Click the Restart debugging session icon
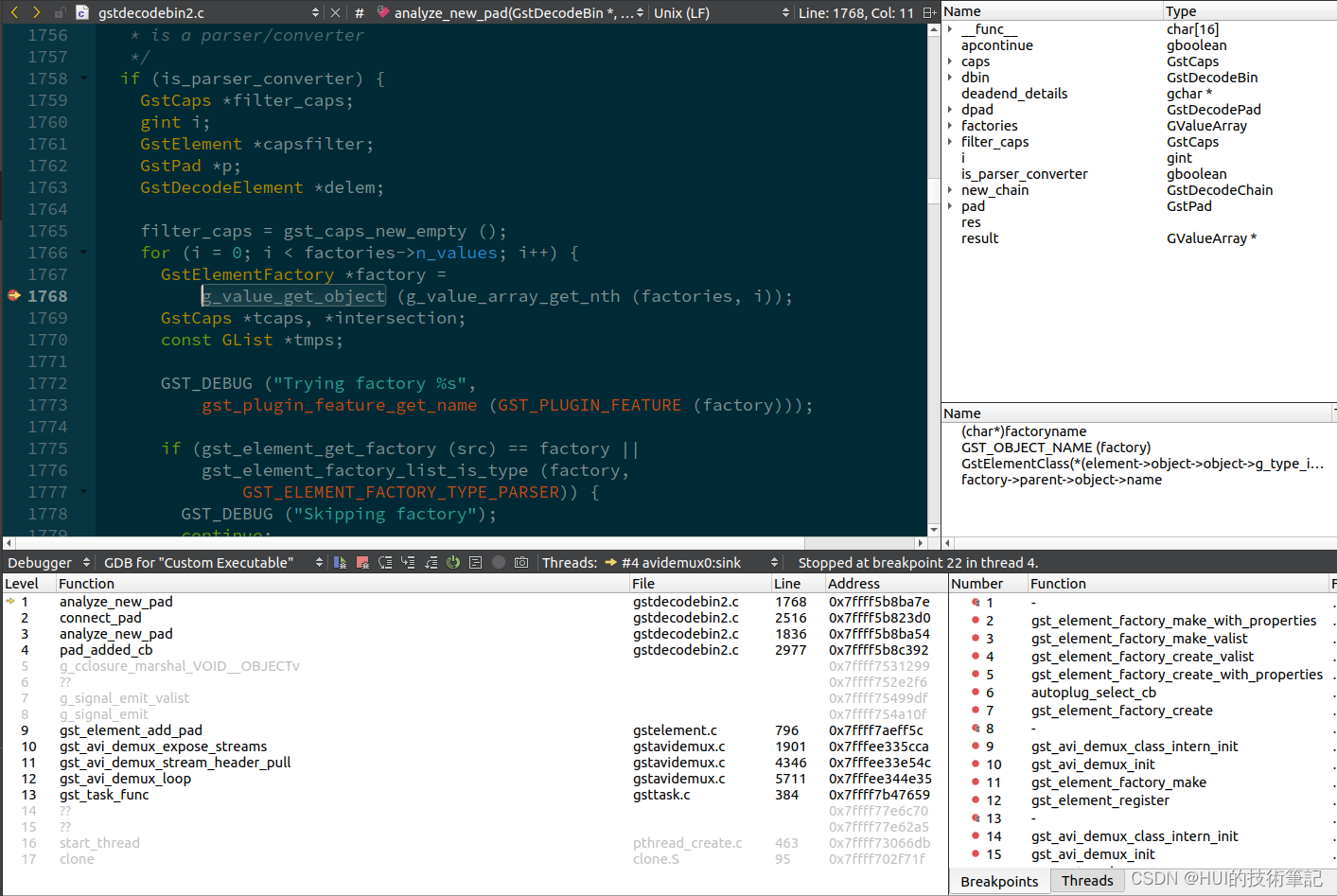Image resolution: width=1337 pixels, height=896 pixels. (453, 563)
